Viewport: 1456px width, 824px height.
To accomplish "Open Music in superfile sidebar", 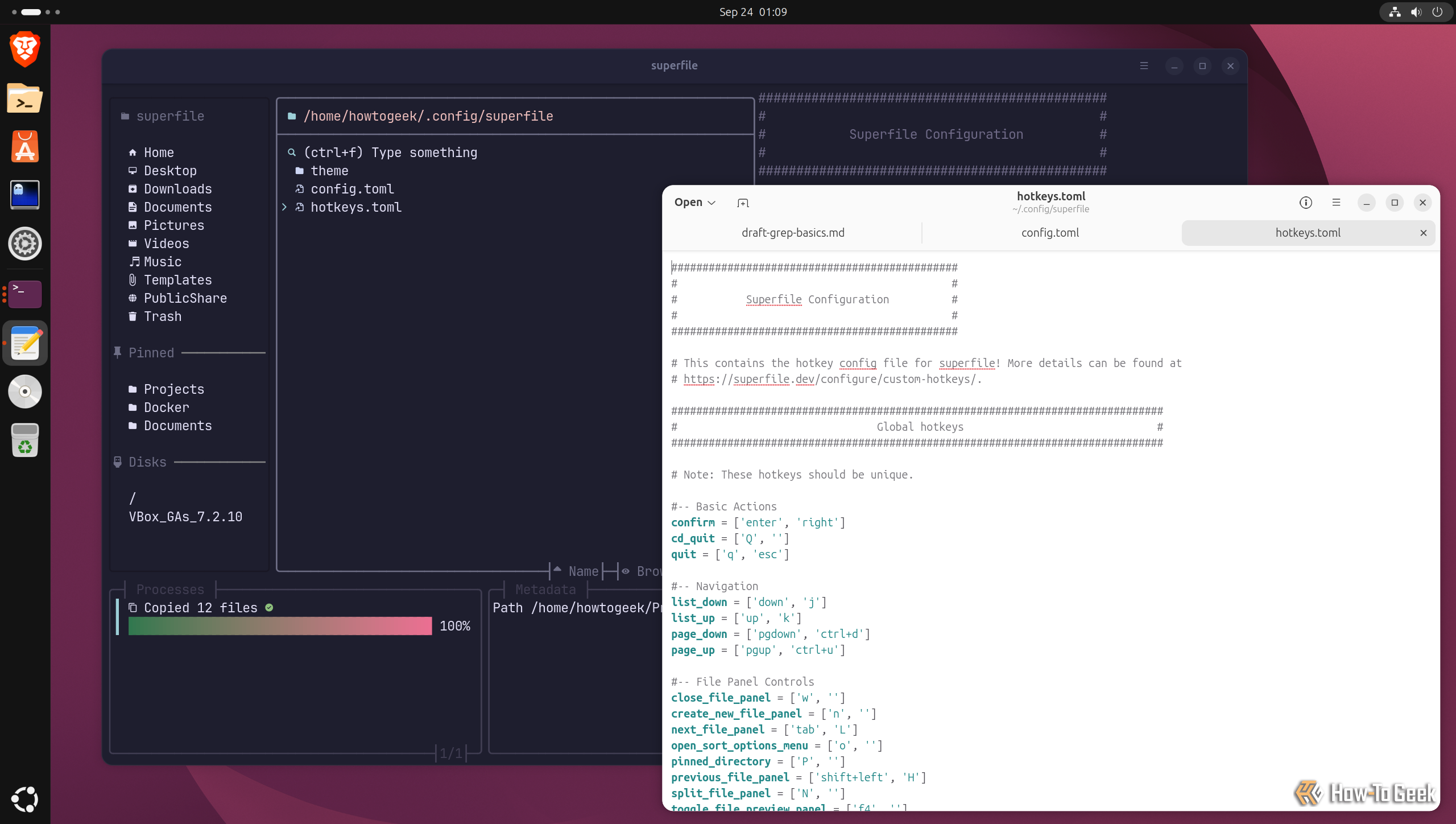I will click(155, 262).
